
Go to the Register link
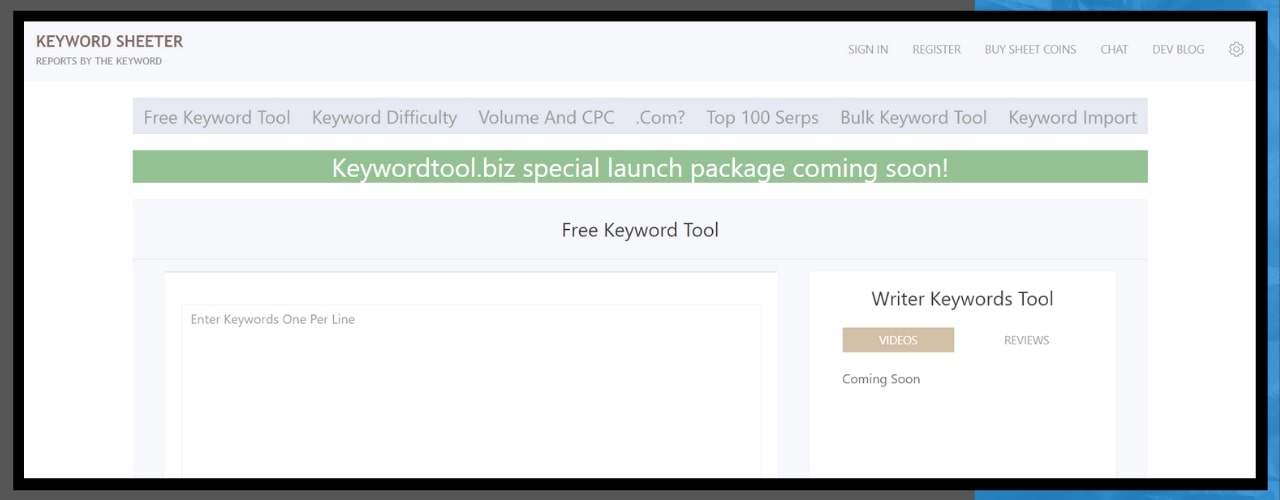click(936, 49)
